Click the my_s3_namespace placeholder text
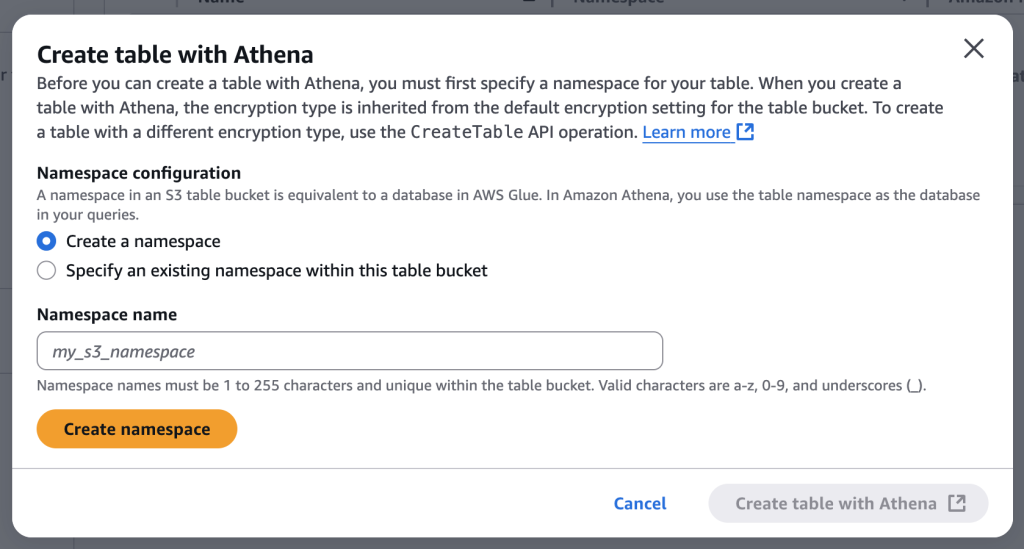The width and height of the screenshot is (1024, 549). pos(123,352)
